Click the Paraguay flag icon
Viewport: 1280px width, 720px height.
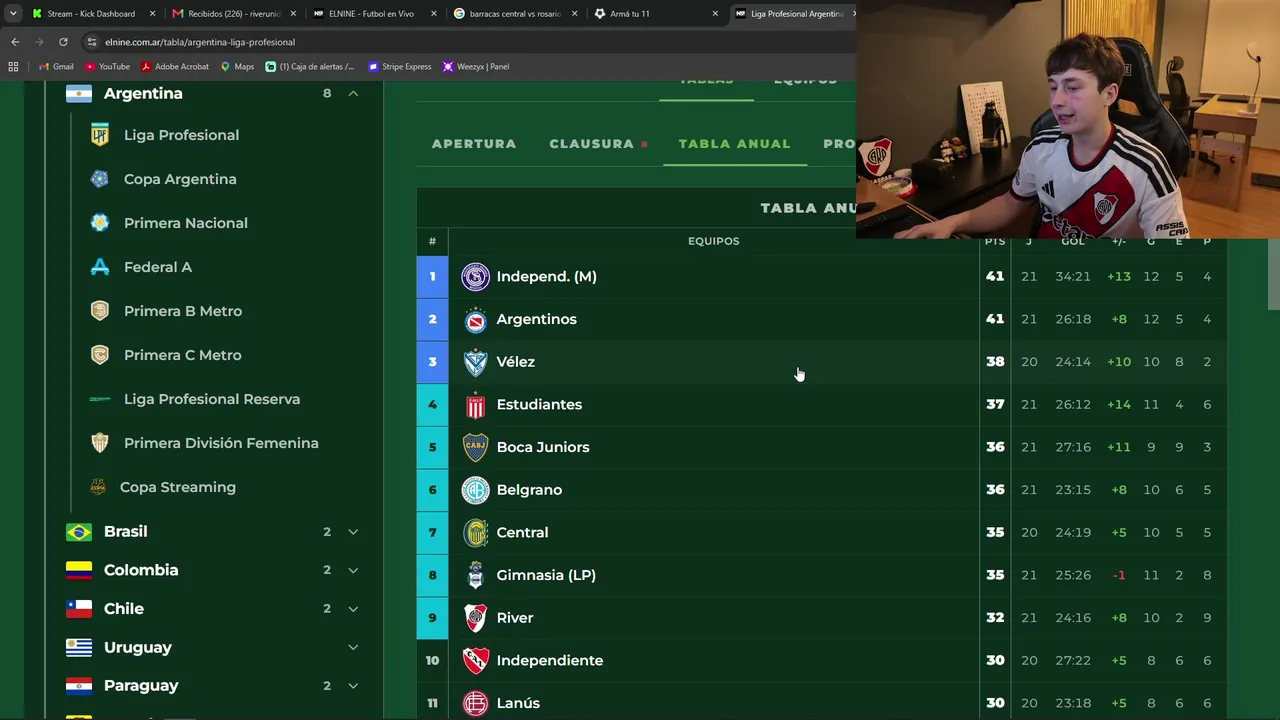pos(79,686)
